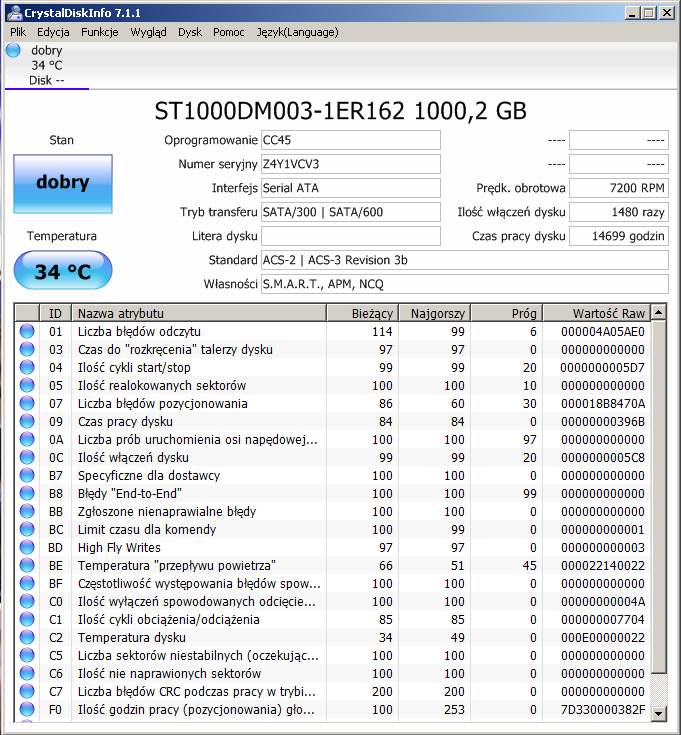
Task: Click the 14699 godzin power-on hours field
Action: 619,236
